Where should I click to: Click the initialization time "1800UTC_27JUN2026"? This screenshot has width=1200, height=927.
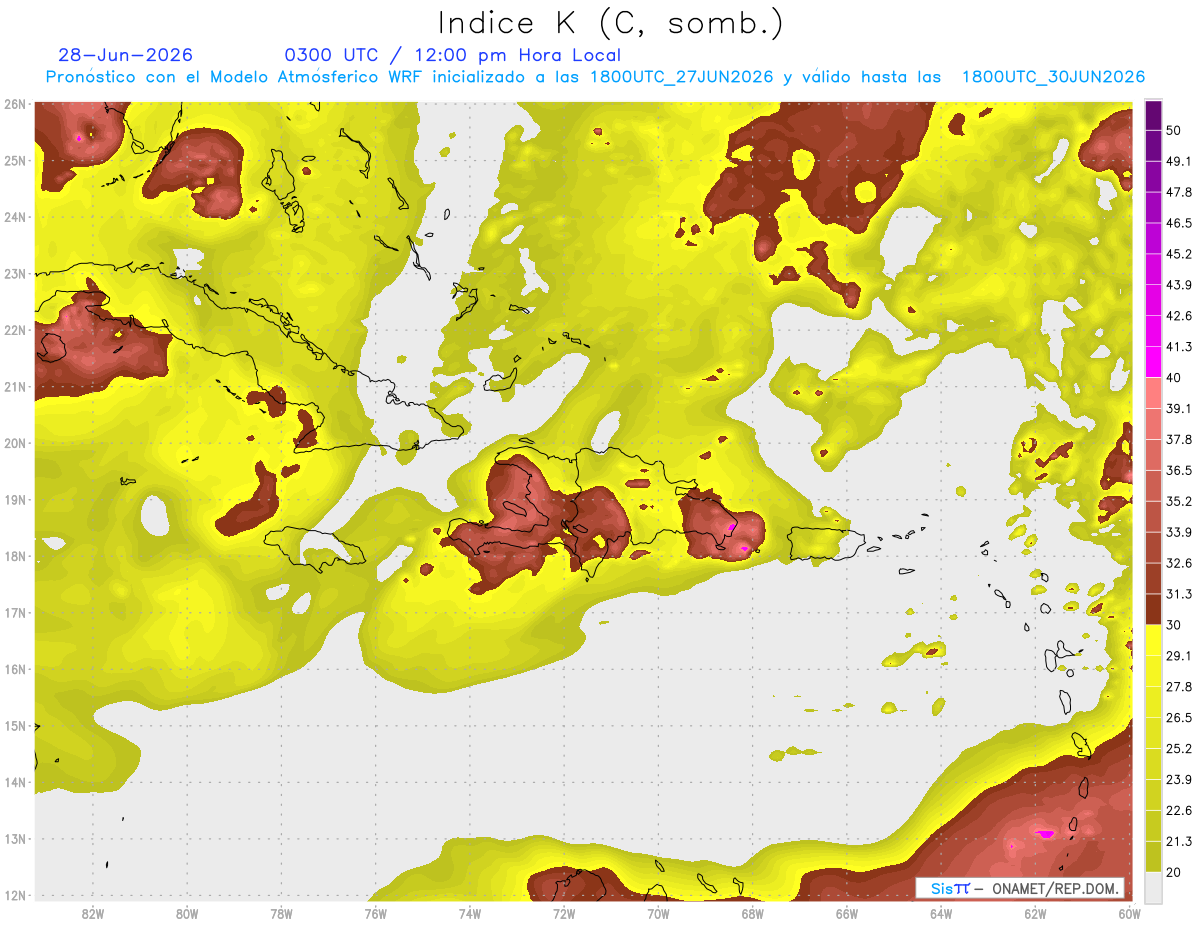point(681,77)
